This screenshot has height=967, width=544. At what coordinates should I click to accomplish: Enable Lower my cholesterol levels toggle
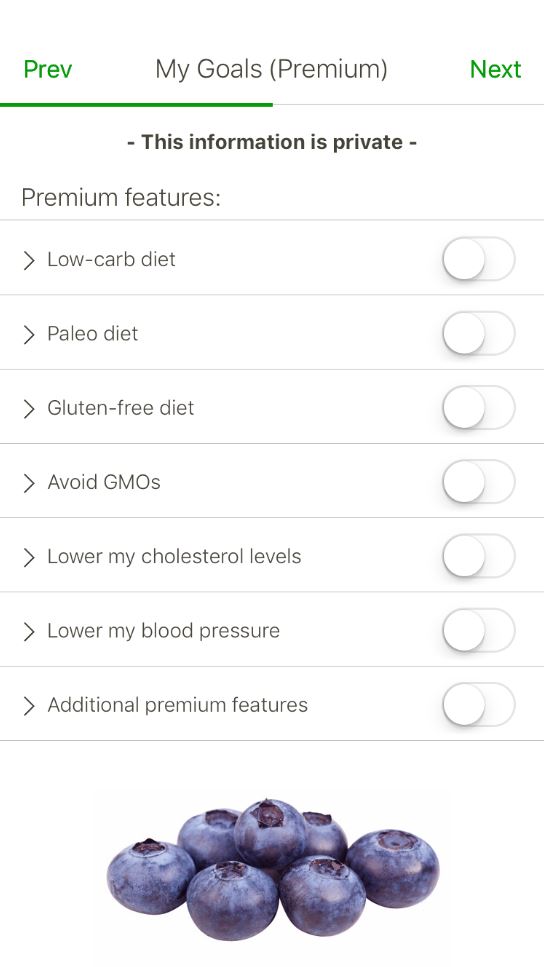(479, 556)
